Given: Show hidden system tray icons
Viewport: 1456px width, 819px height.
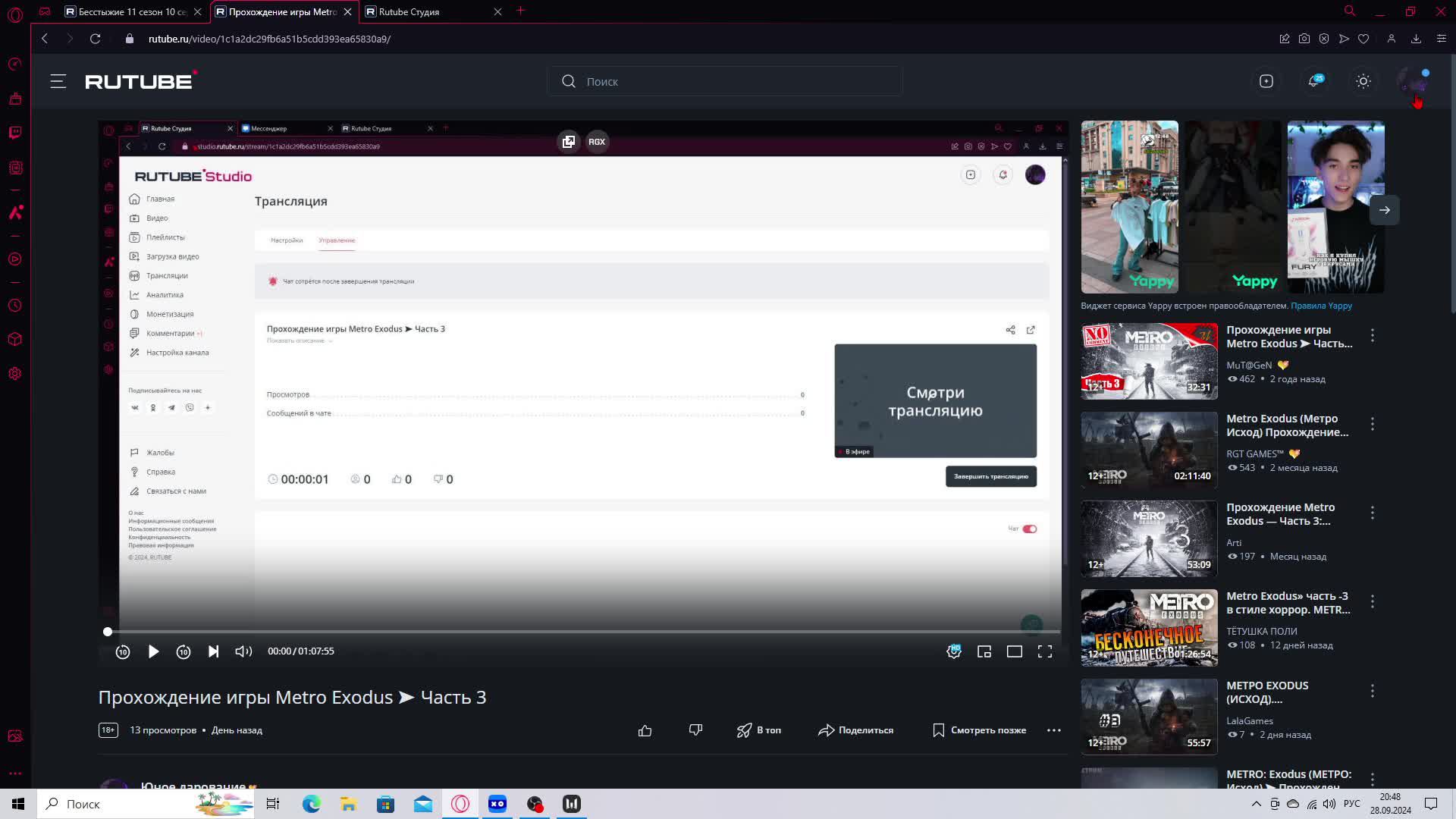Looking at the screenshot, I should click(1257, 804).
